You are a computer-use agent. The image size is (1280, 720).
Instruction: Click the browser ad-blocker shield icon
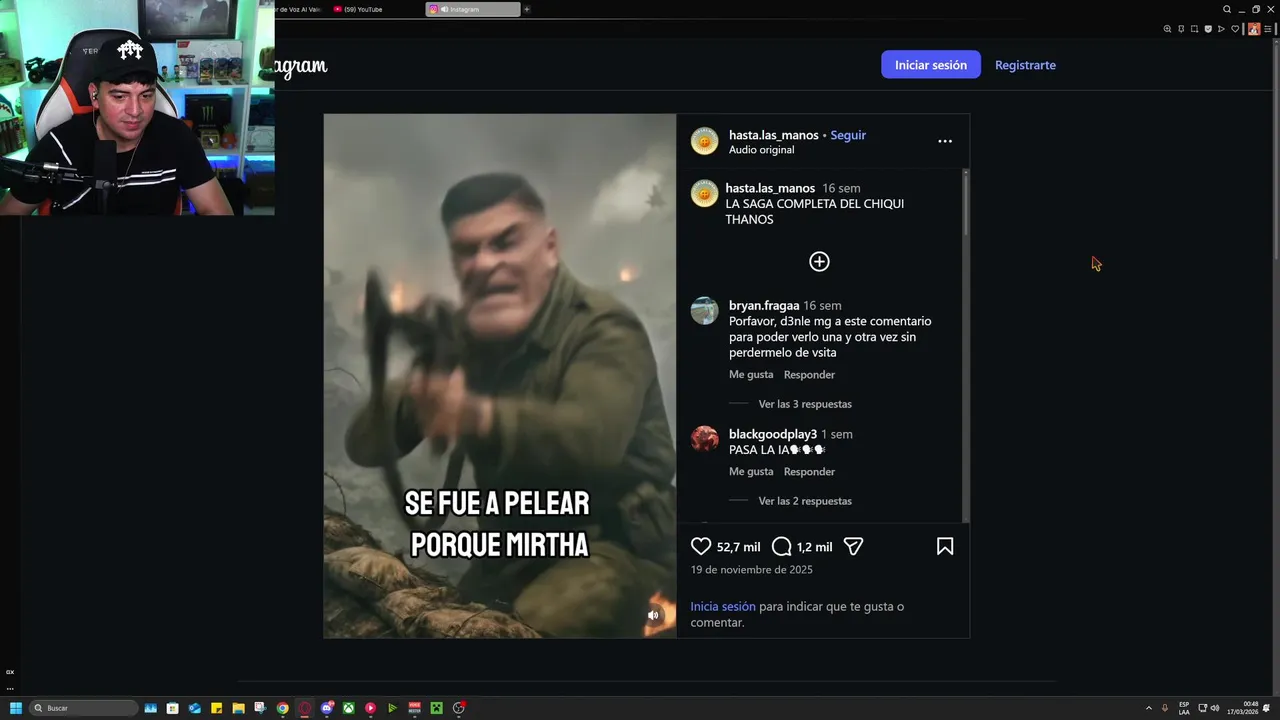point(1208,29)
